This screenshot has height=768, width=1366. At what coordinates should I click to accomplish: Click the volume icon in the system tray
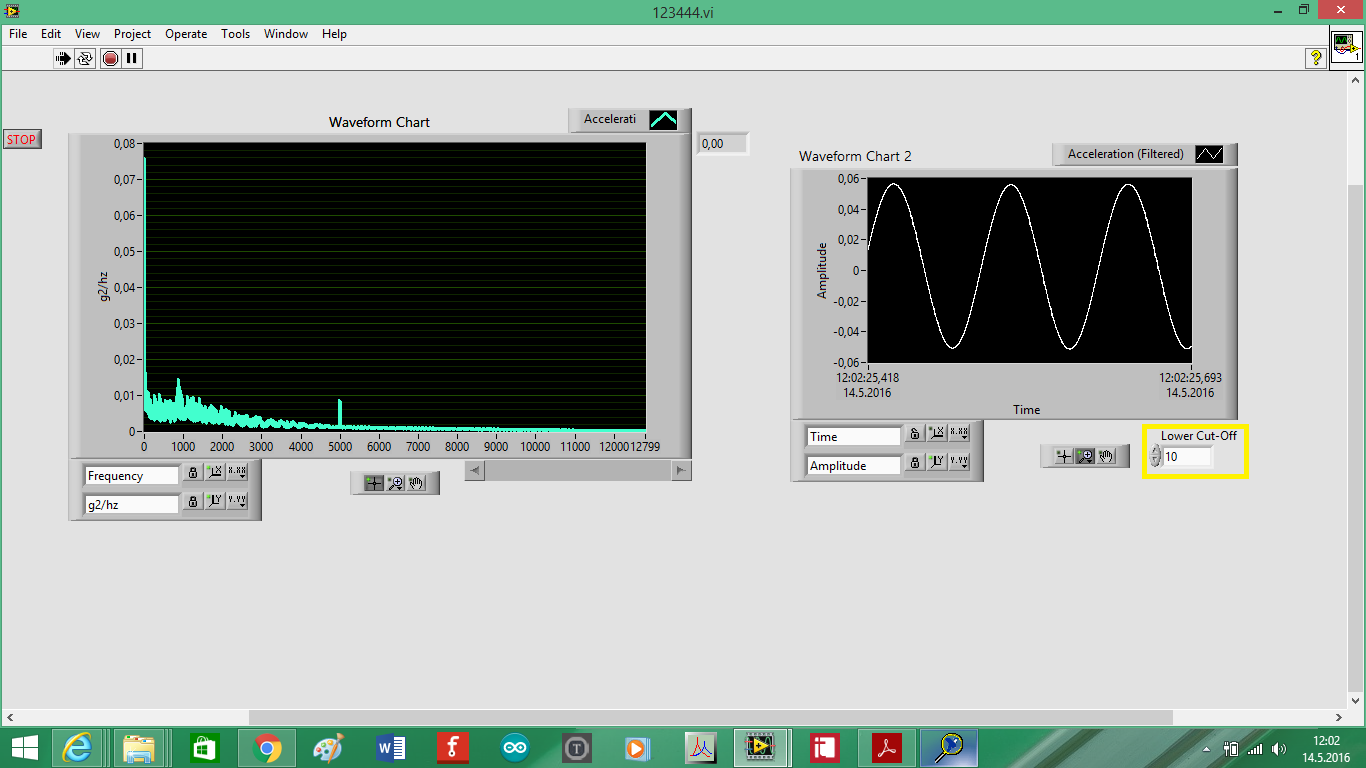1279,748
